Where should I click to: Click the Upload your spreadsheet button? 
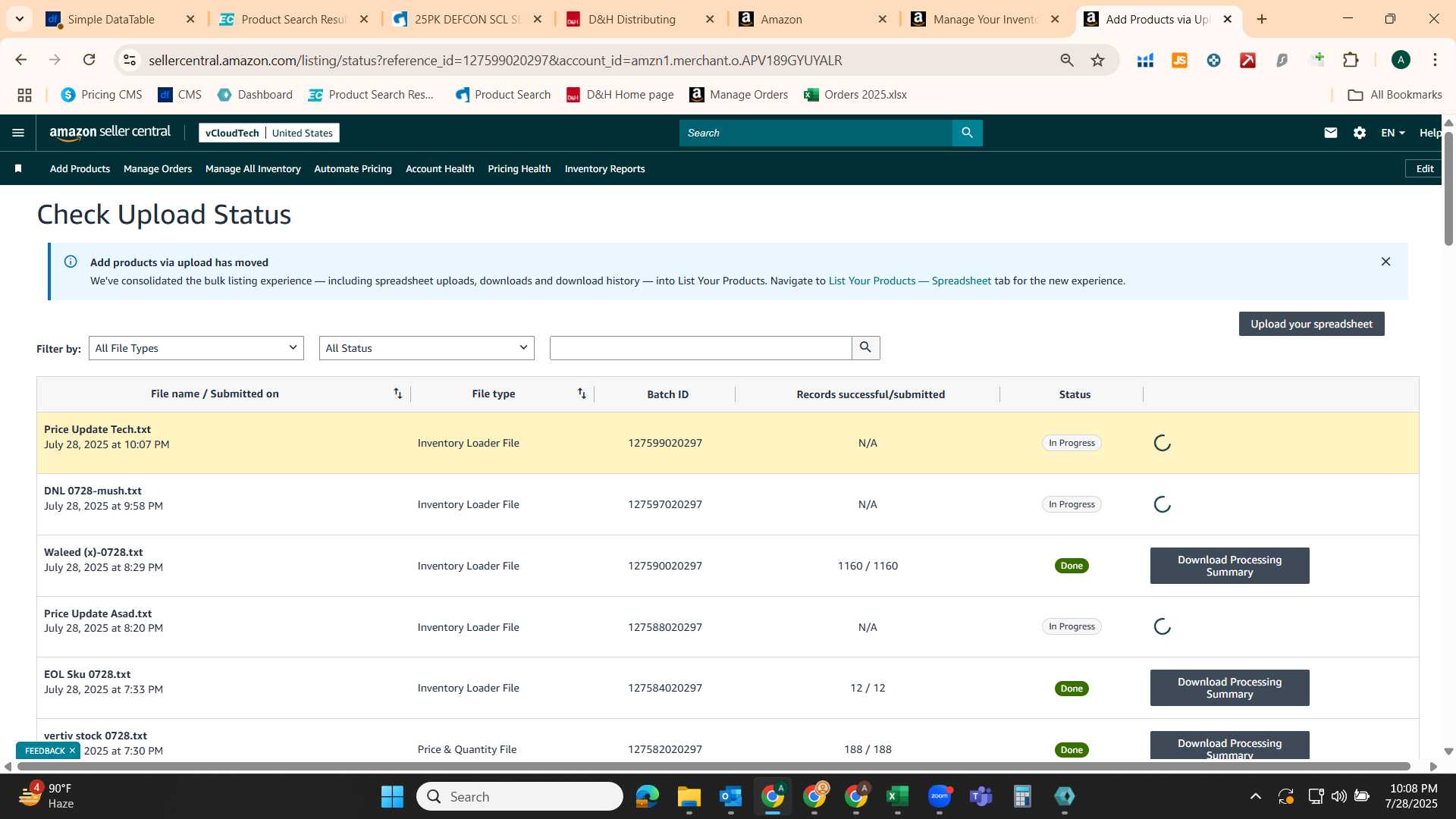coord(1311,324)
